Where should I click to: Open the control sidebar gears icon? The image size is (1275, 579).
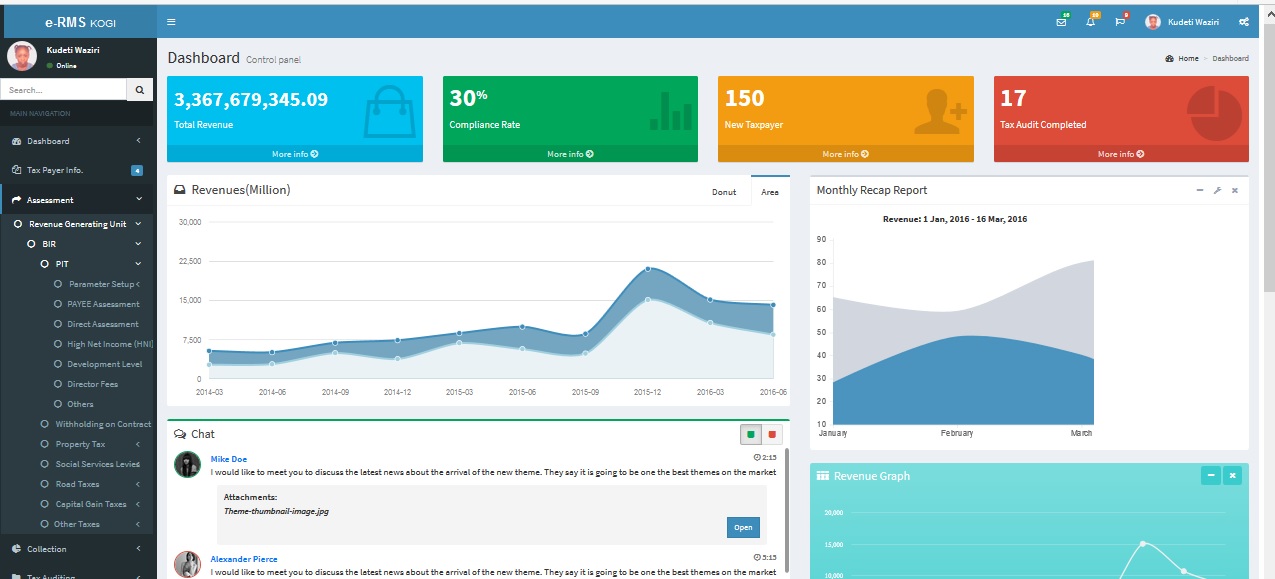point(1244,22)
